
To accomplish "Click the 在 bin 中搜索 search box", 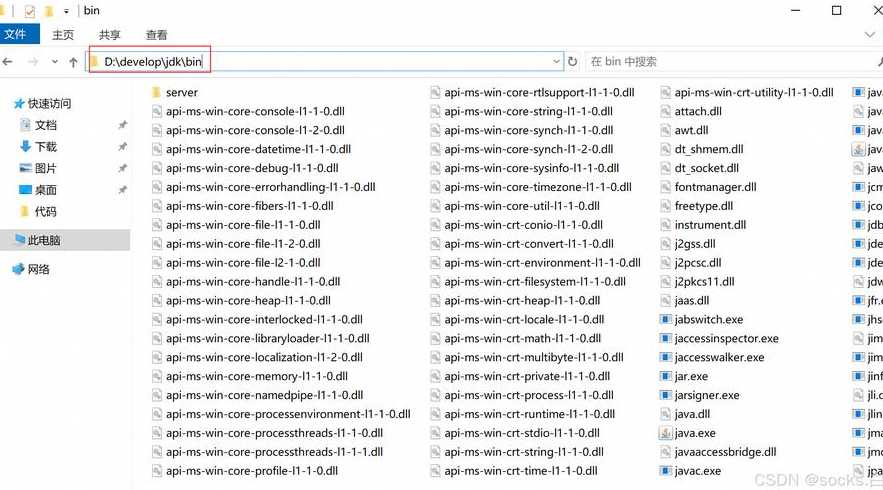I will 733,61.
